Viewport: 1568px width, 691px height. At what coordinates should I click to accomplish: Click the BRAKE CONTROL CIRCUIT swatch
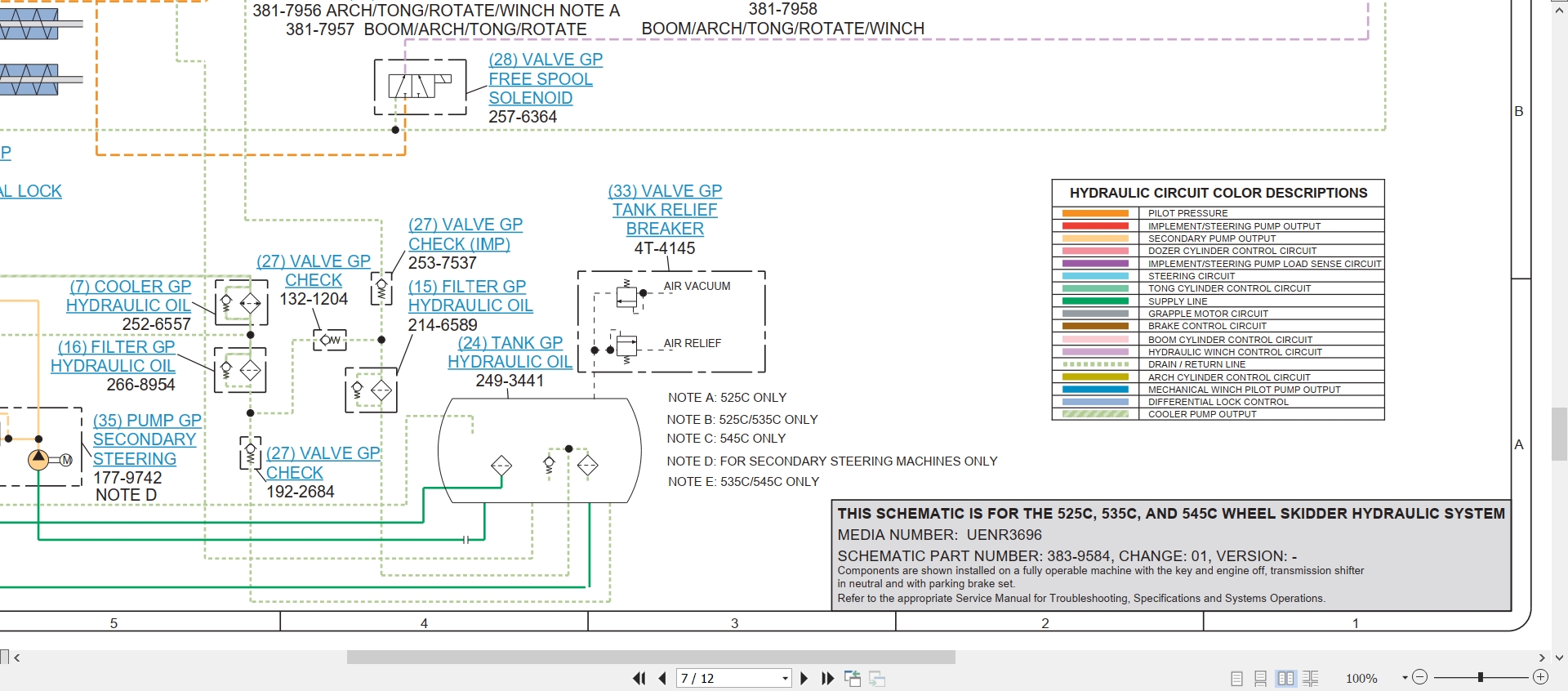tap(1095, 326)
